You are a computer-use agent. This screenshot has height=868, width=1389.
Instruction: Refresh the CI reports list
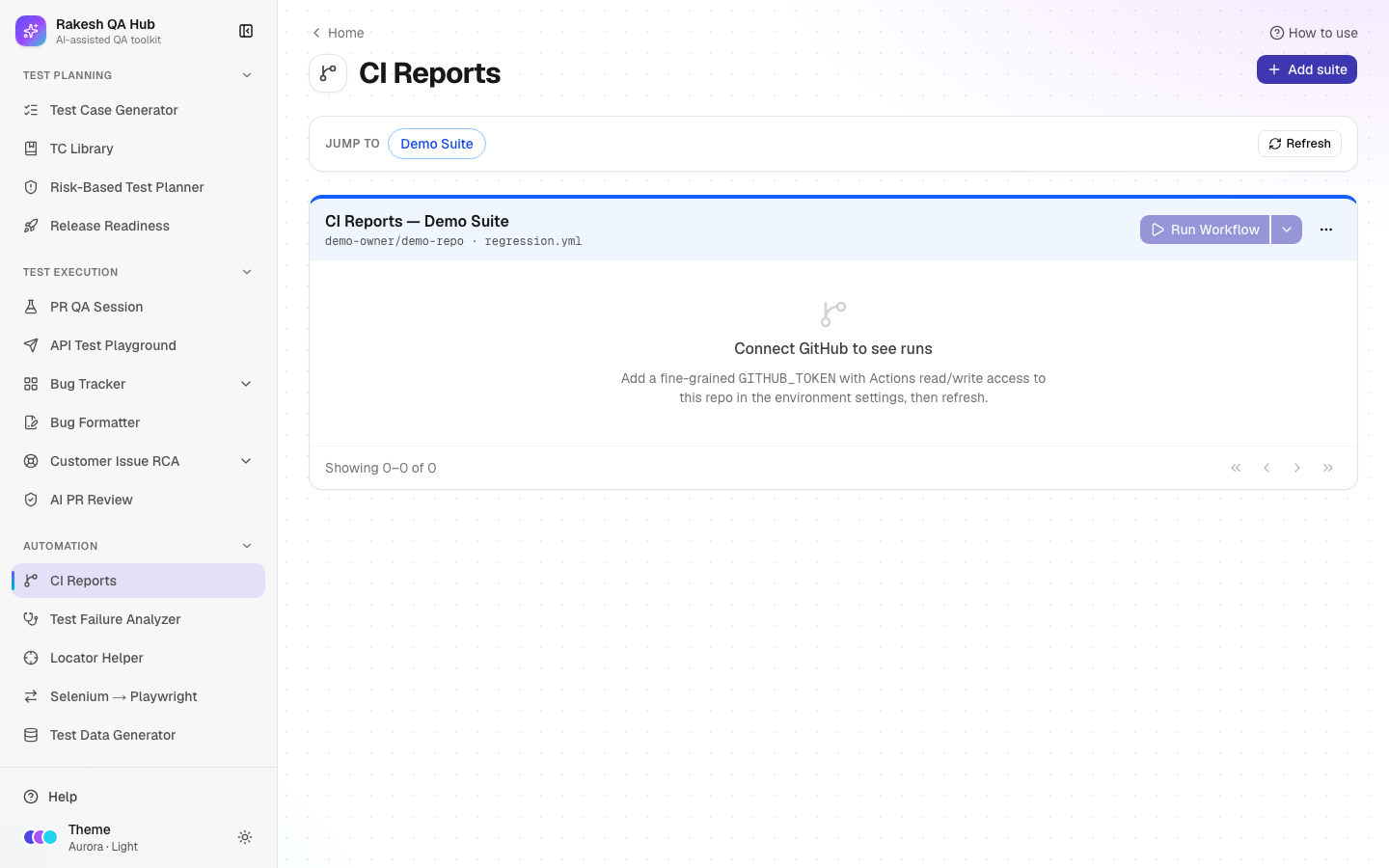[1299, 144]
